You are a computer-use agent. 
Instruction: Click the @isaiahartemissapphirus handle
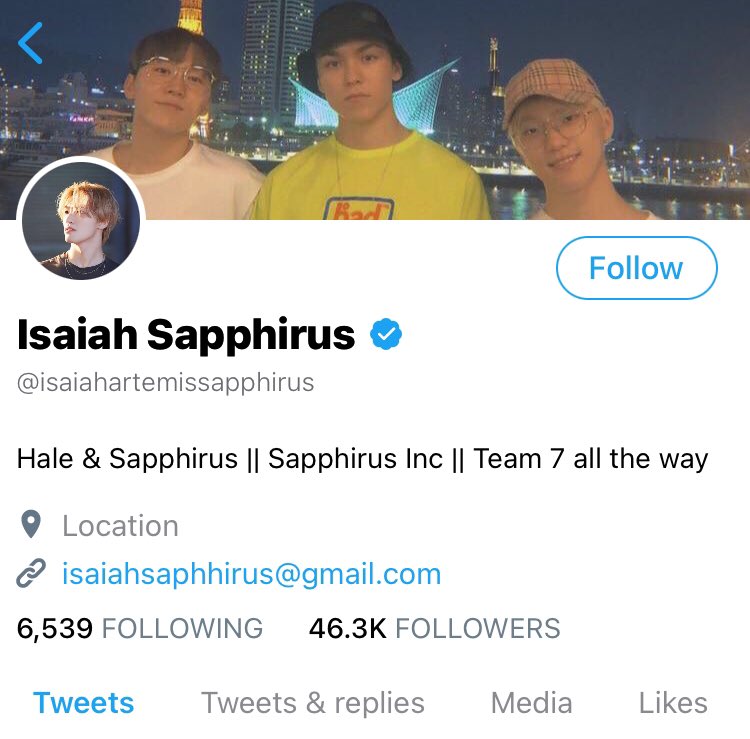point(165,383)
